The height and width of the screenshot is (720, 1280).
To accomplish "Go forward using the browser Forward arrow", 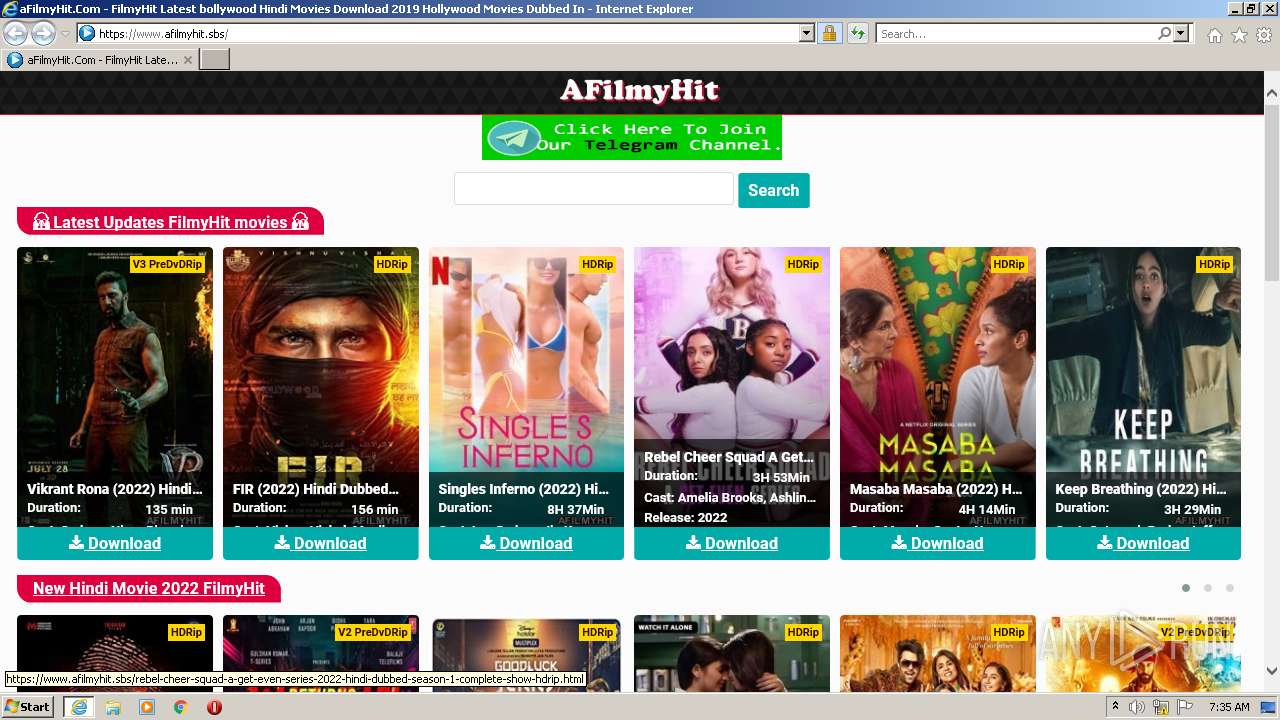I will coord(43,34).
